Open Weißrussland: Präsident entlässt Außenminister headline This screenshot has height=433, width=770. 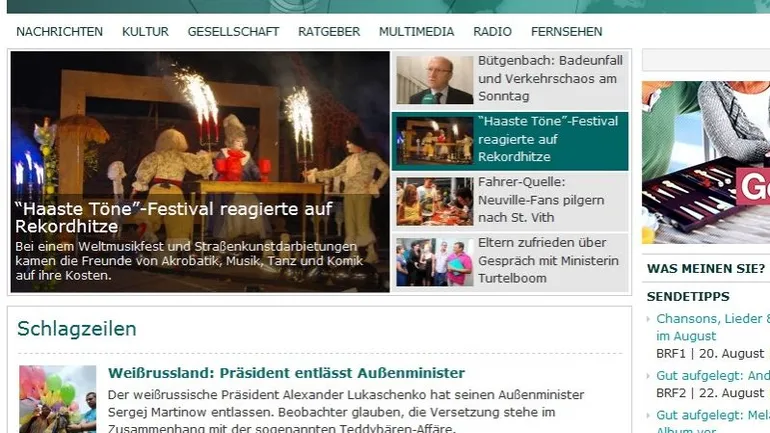pyautogui.click(x=286, y=373)
